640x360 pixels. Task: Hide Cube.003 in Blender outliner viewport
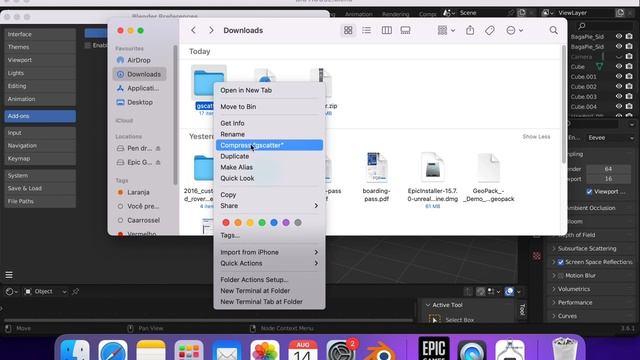pyautogui.click(x=619, y=96)
